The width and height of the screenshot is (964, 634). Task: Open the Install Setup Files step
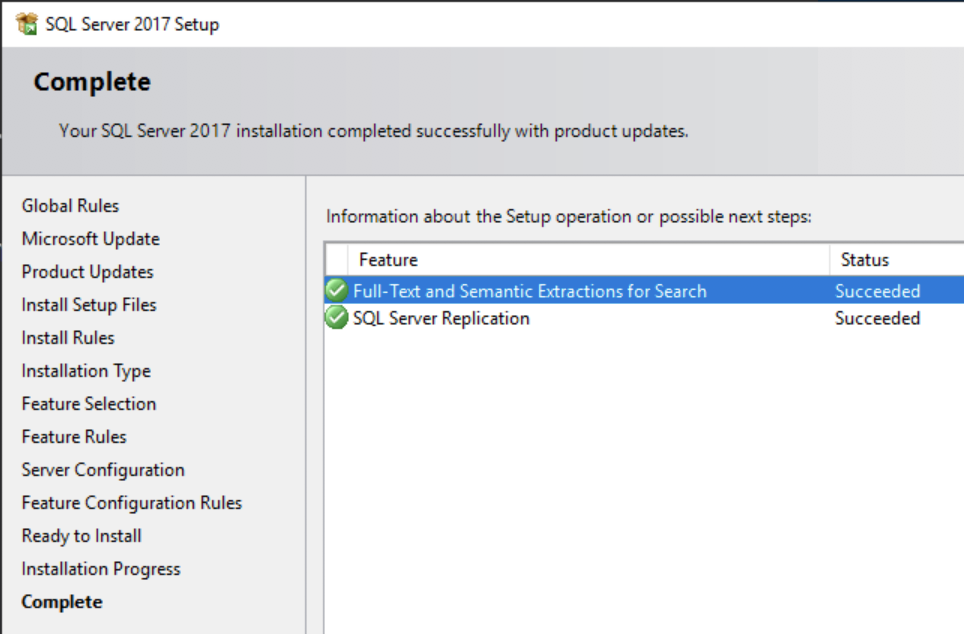[x=88, y=304]
